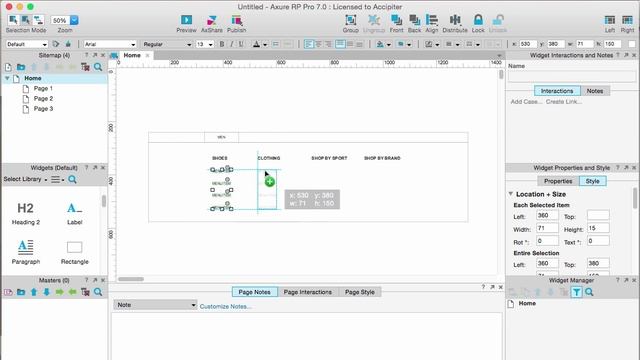Bring selection to Front
Screen dimensions: 640x360
(396, 23)
